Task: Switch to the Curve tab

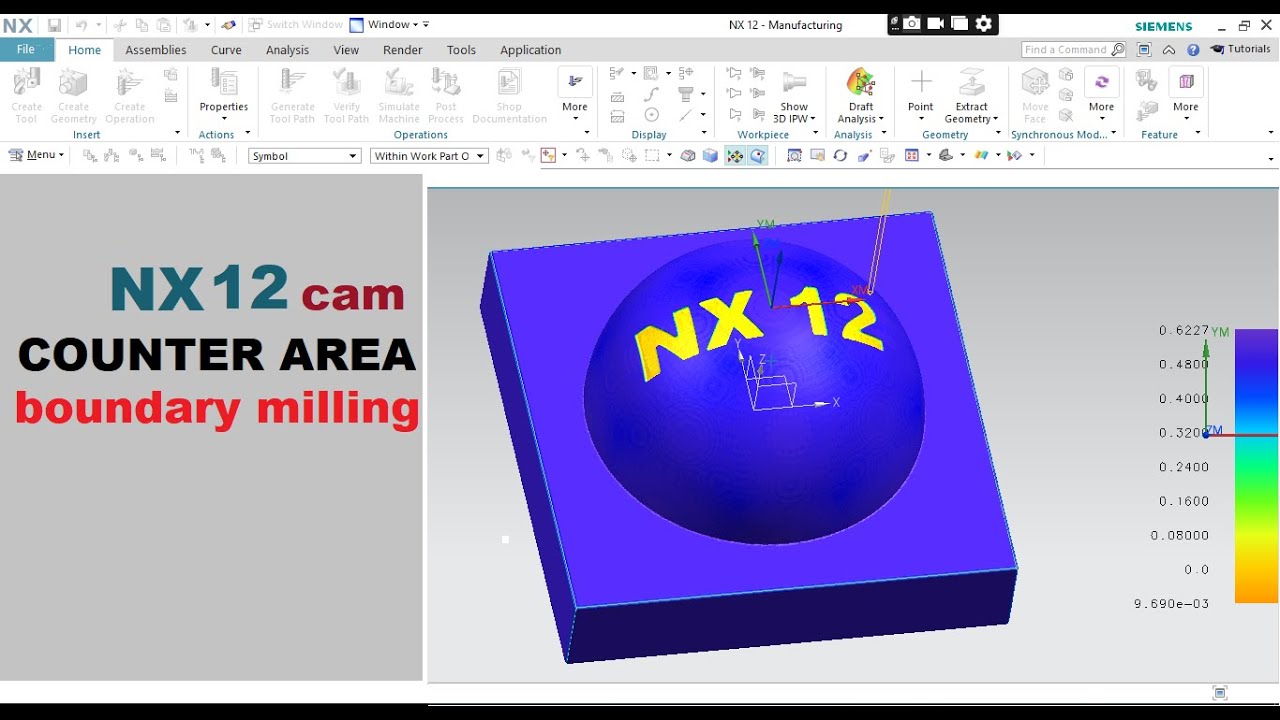Action: 226,50
